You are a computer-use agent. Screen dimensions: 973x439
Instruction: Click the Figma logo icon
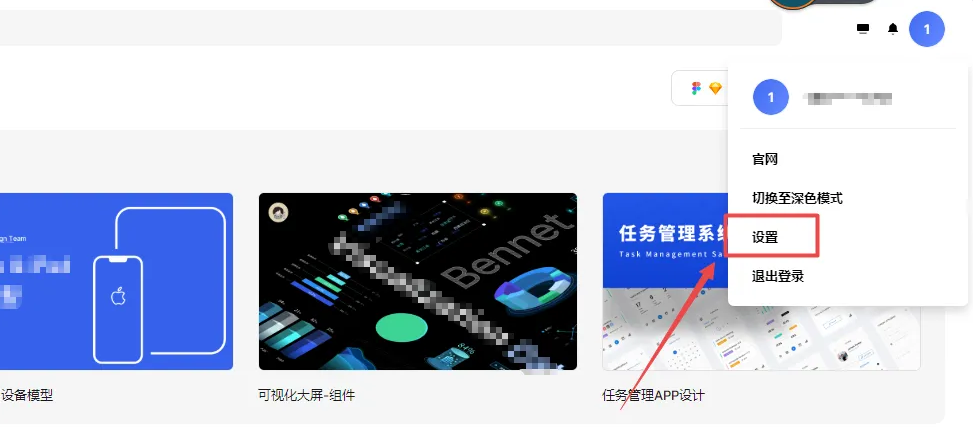pyautogui.click(x=696, y=88)
